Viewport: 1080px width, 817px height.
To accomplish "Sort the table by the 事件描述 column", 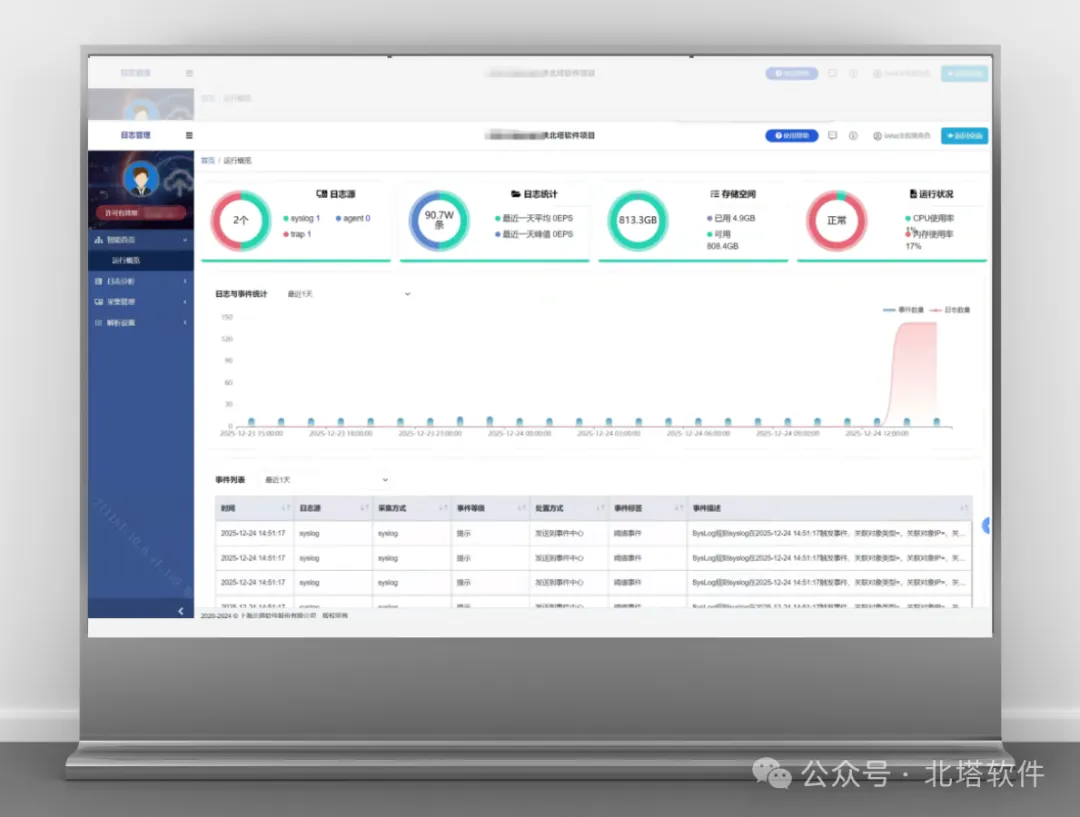I will point(964,508).
